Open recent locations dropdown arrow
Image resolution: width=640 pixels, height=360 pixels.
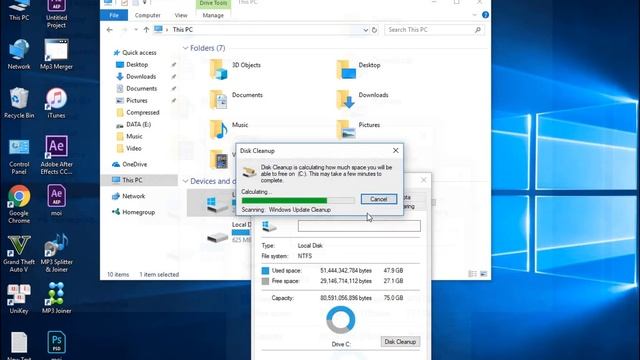[x=136, y=30]
